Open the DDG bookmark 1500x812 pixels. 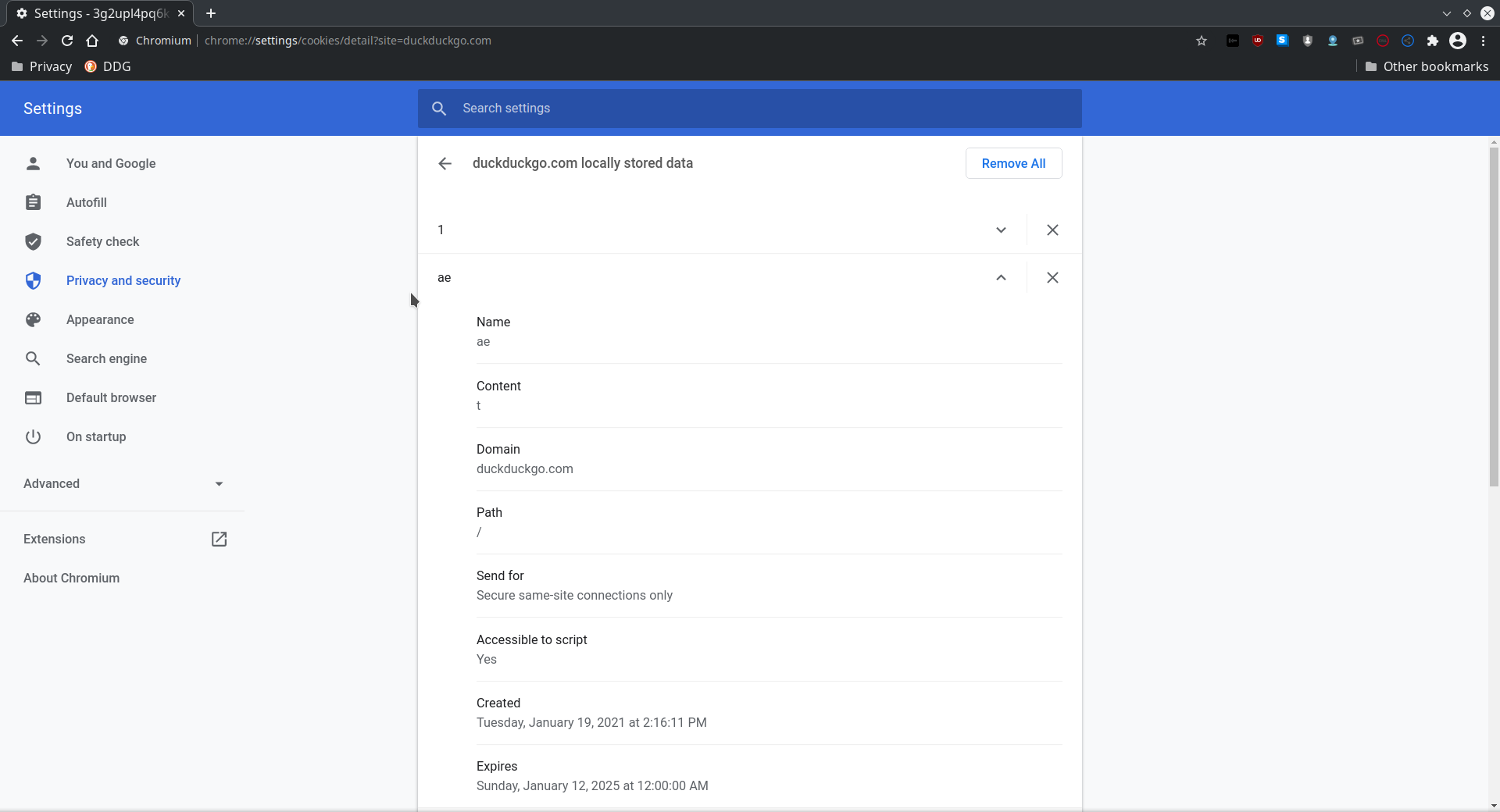click(x=108, y=66)
